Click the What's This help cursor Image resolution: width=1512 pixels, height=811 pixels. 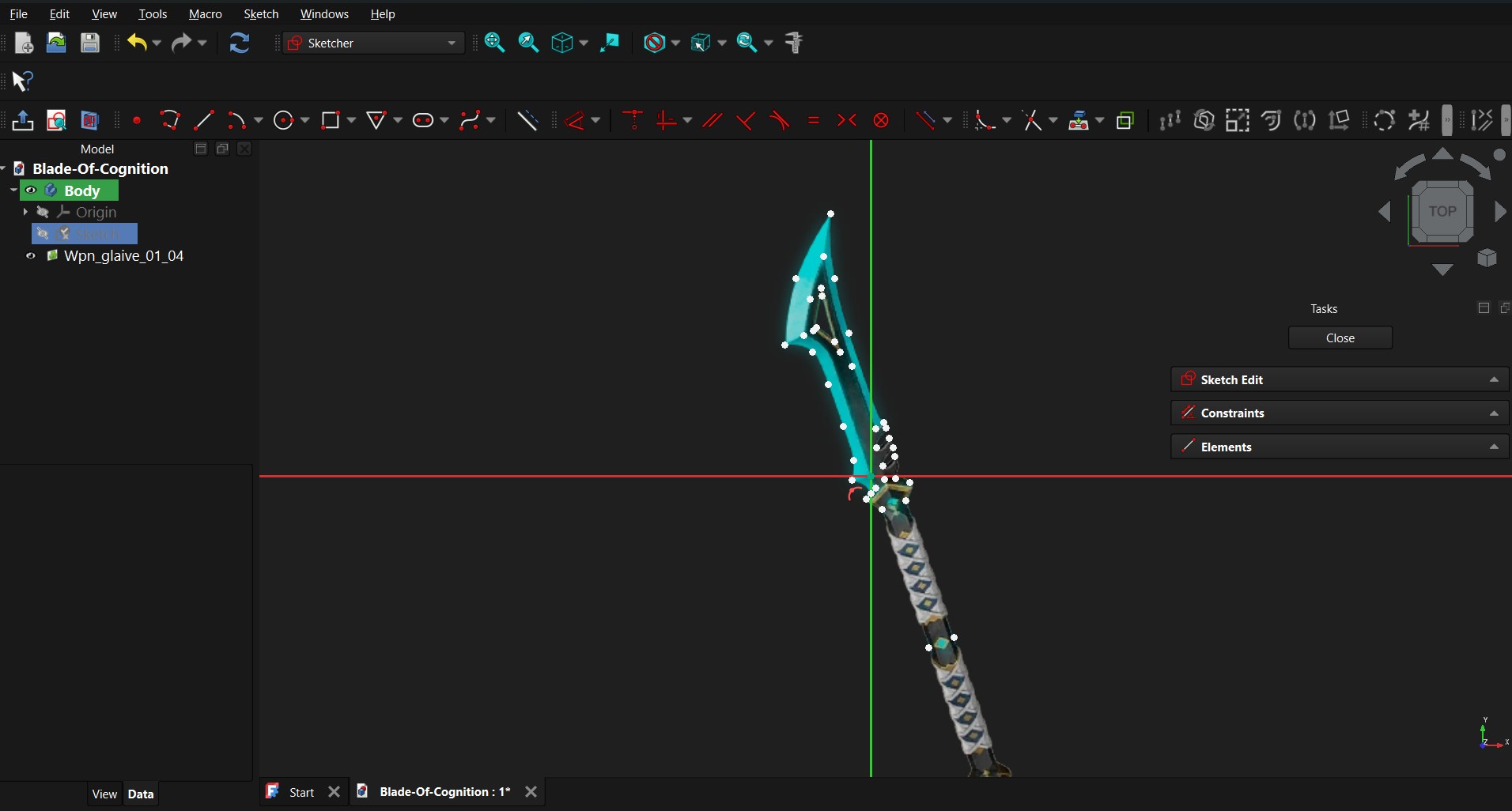coord(22,81)
